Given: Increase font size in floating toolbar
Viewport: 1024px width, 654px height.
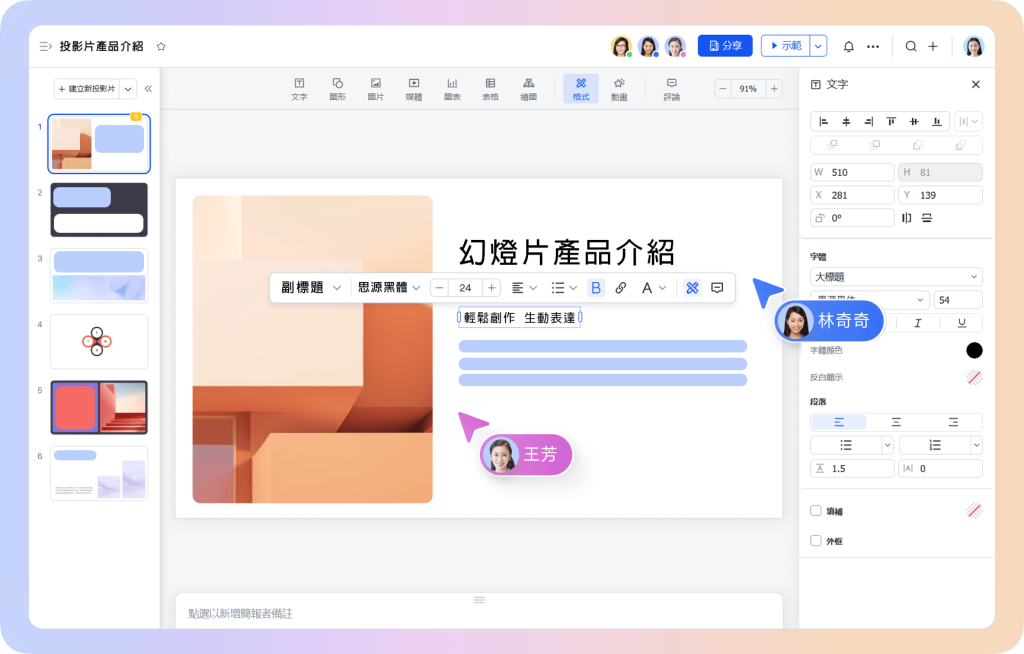Looking at the screenshot, I should point(491,287).
